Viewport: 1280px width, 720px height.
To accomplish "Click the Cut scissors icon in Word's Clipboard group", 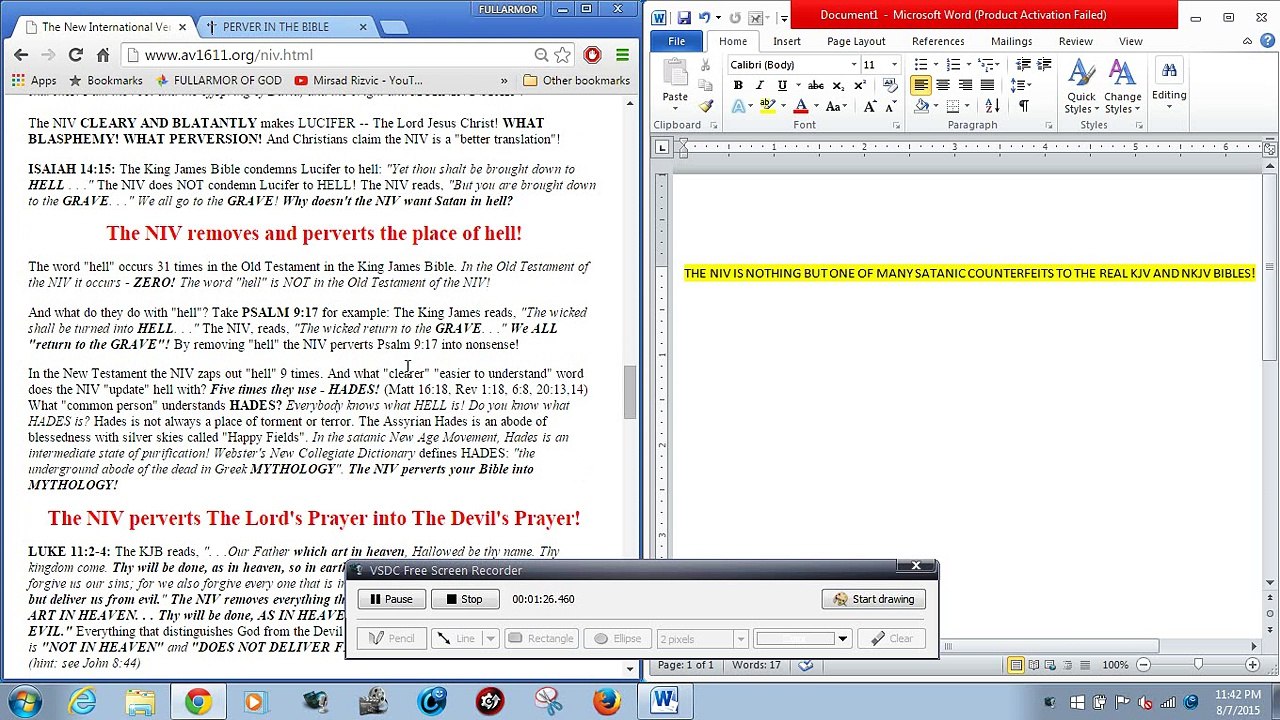I will (x=706, y=65).
